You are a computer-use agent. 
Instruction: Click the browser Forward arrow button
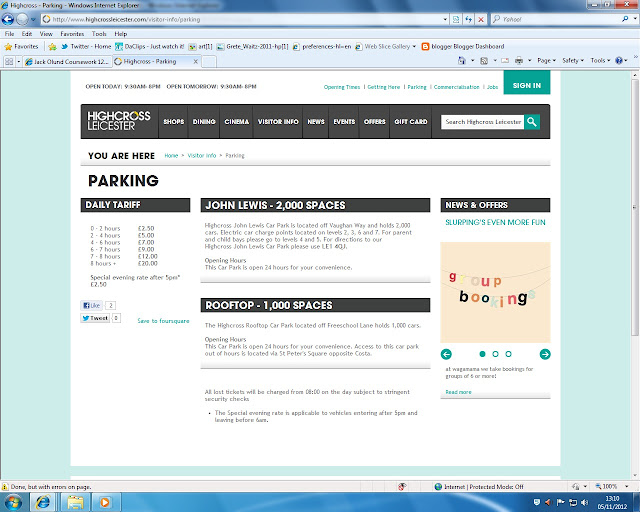(x=22, y=19)
